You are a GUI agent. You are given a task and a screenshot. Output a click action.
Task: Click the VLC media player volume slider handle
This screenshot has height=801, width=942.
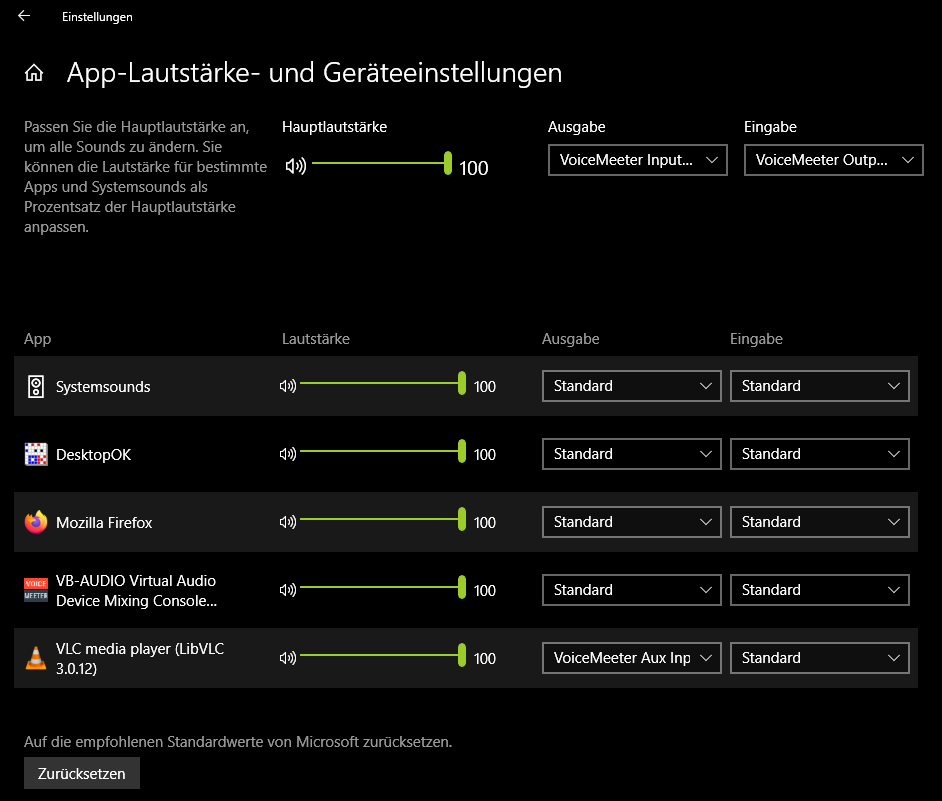[461, 654]
